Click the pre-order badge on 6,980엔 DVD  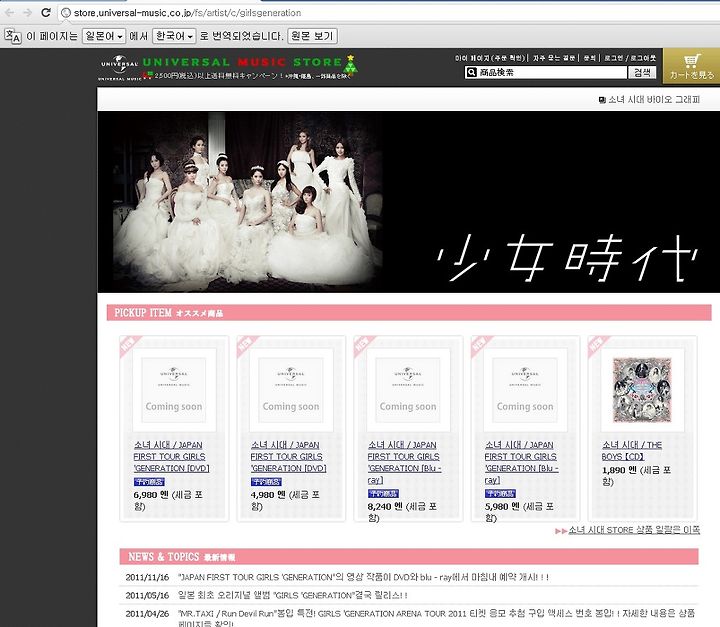tap(149, 482)
